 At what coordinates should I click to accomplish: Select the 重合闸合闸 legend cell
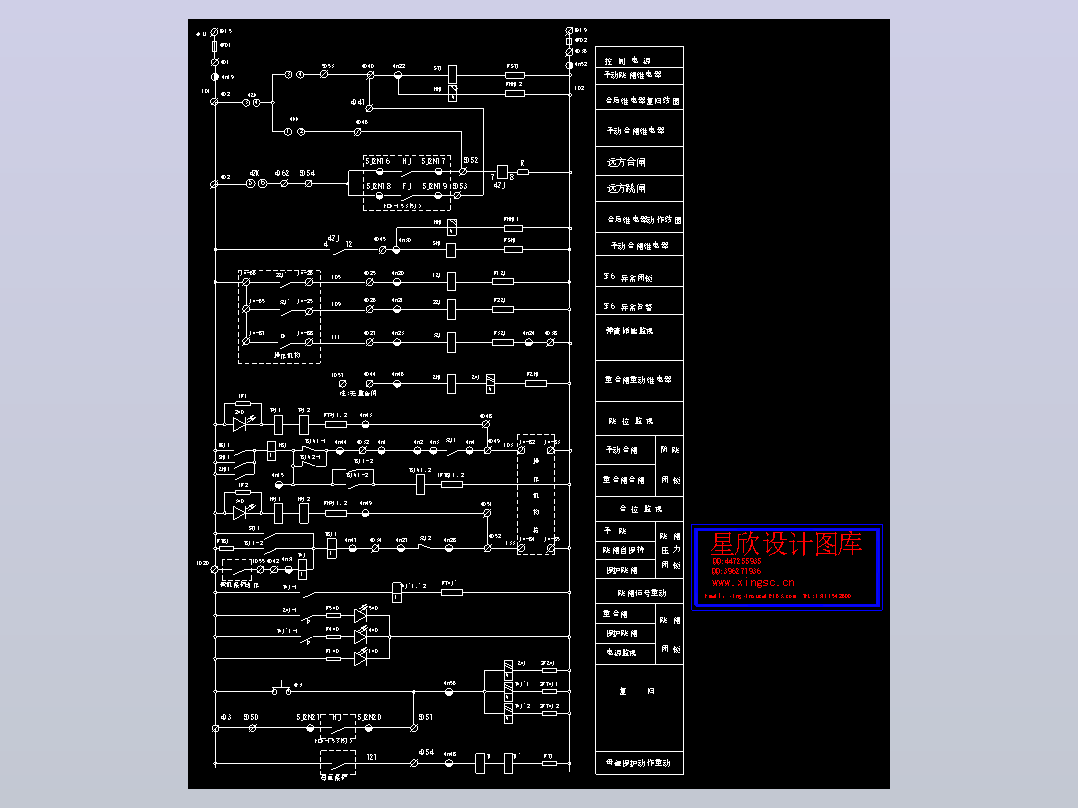click(x=625, y=480)
